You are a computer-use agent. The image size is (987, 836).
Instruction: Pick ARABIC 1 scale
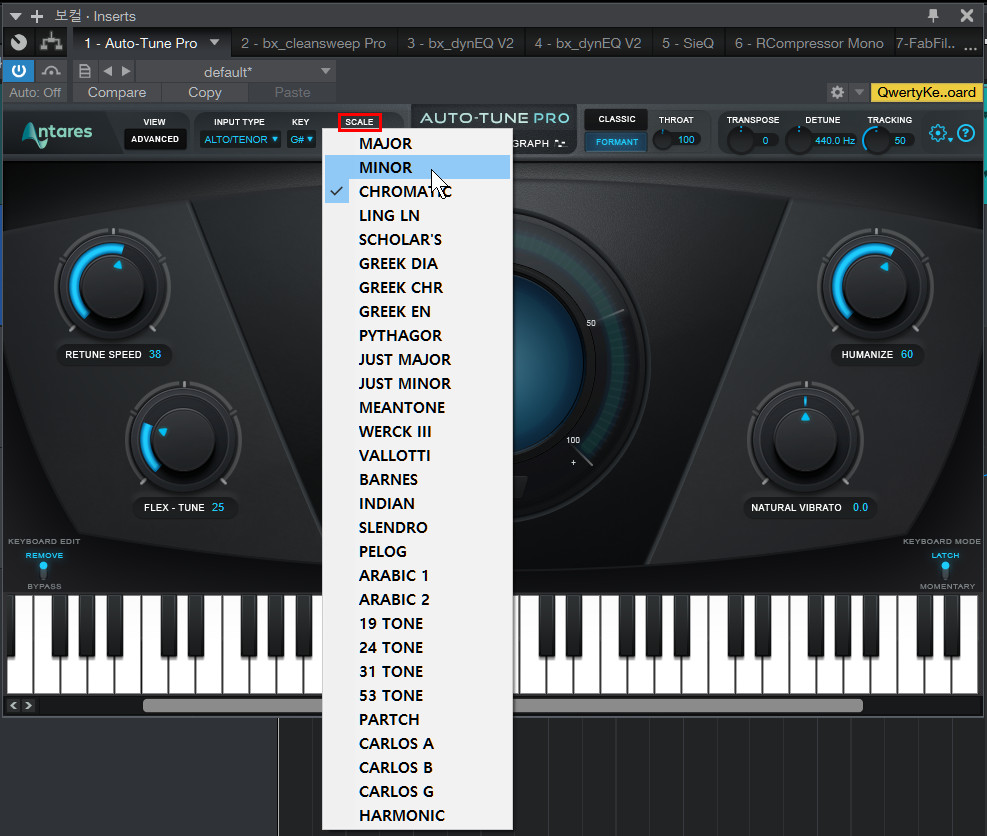click(x=417, y=575)
